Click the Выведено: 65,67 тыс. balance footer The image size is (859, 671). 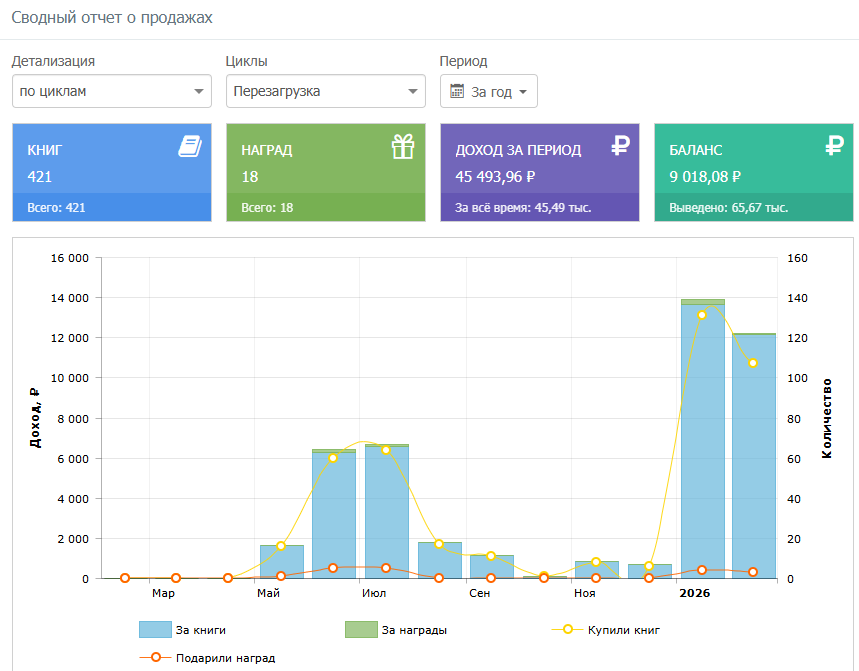pos(754,208)
